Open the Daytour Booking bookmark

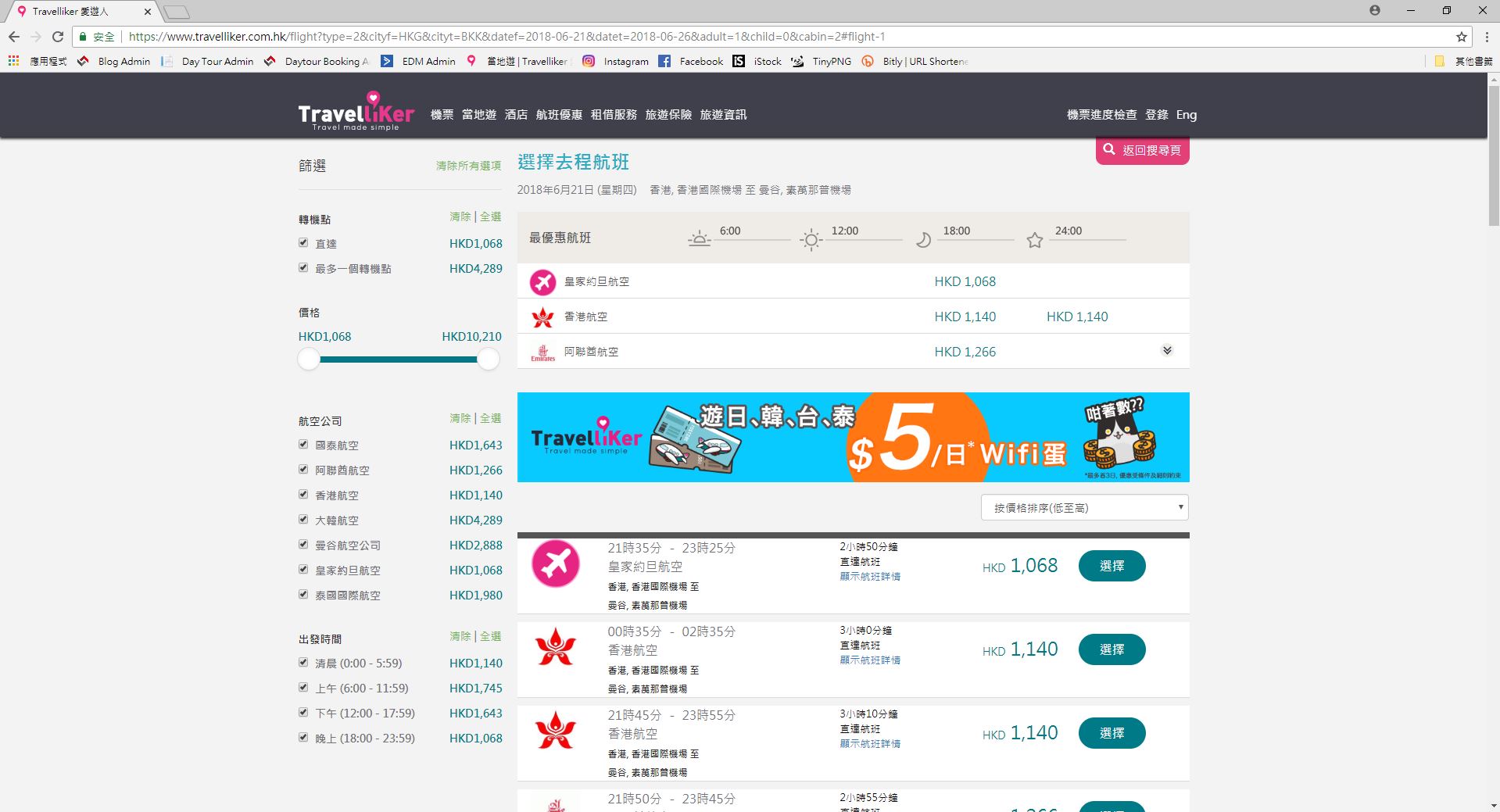pyautogui.click(x=317, y=61)
